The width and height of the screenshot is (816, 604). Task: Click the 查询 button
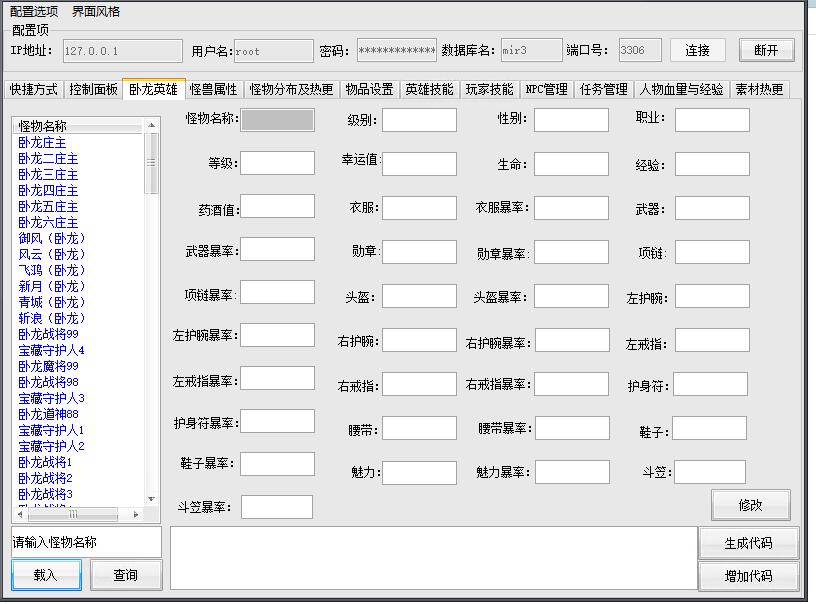click(126, 575)
